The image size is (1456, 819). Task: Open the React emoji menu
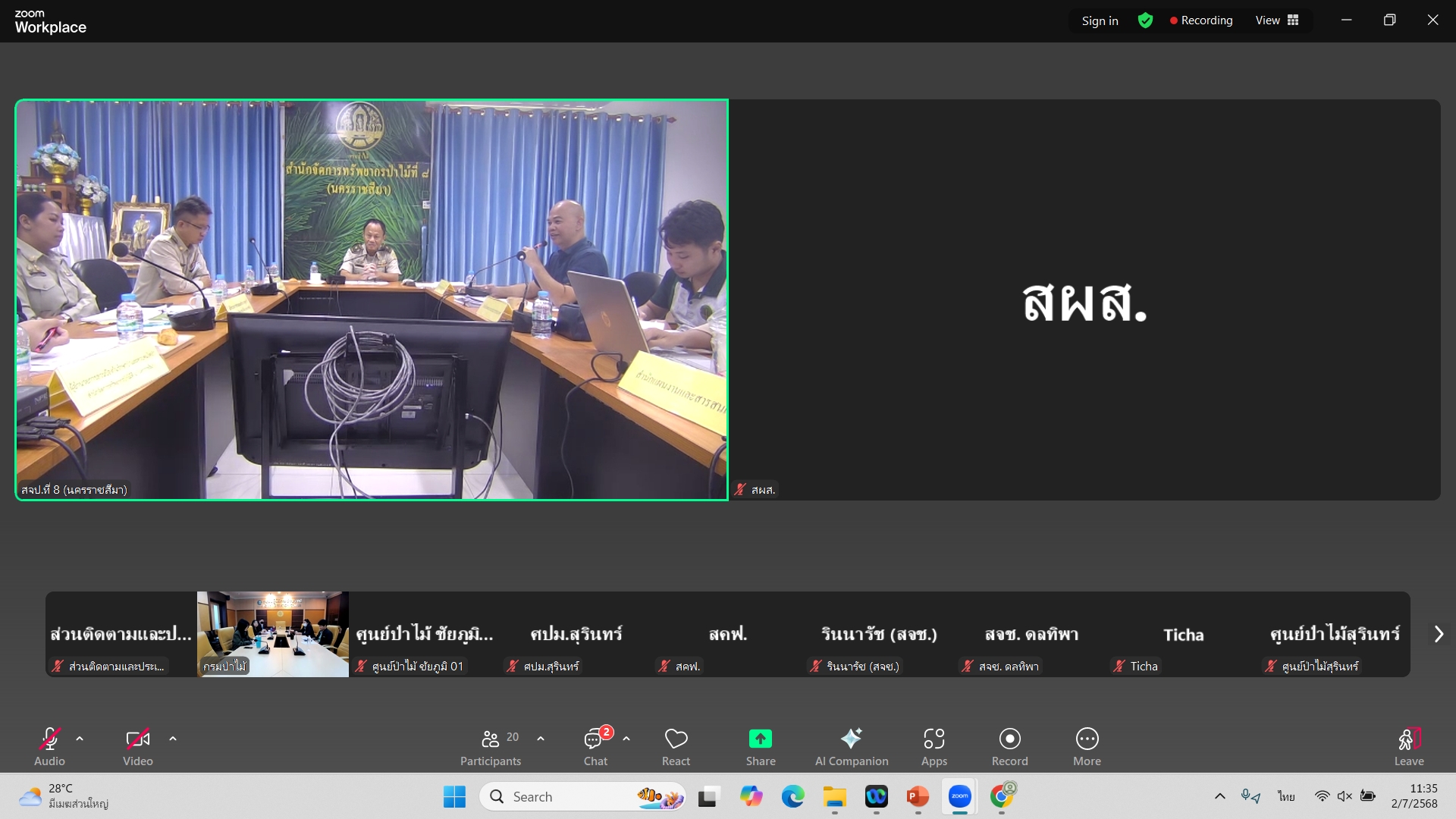[x=676, y=746]
